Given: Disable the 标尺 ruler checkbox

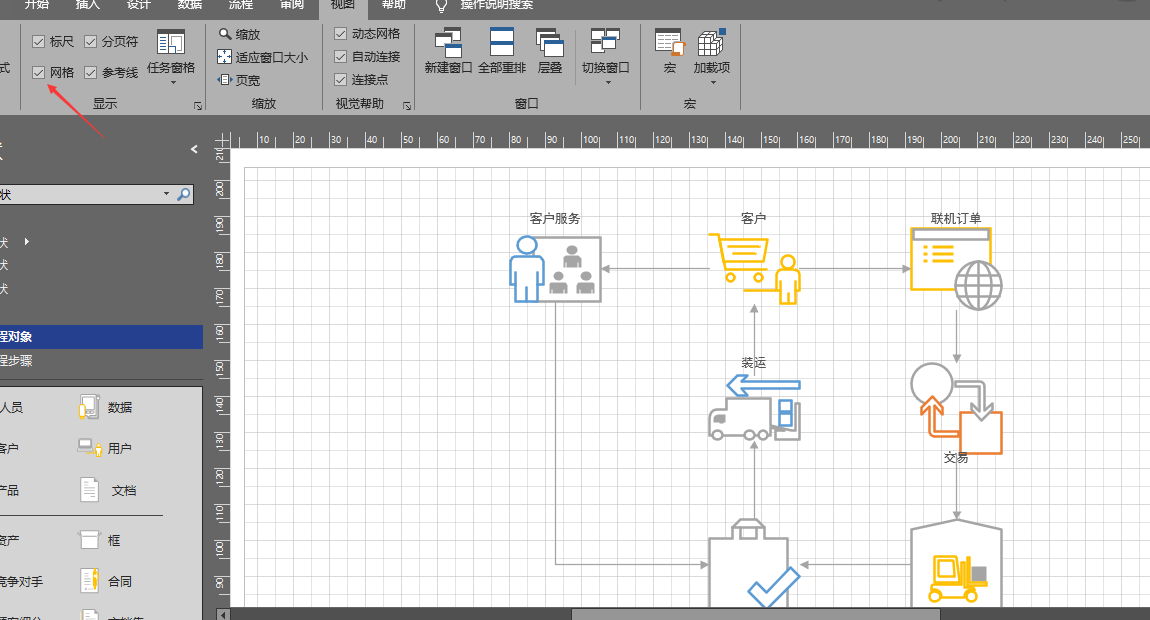Looking at the screenshot, I should 37,41.
